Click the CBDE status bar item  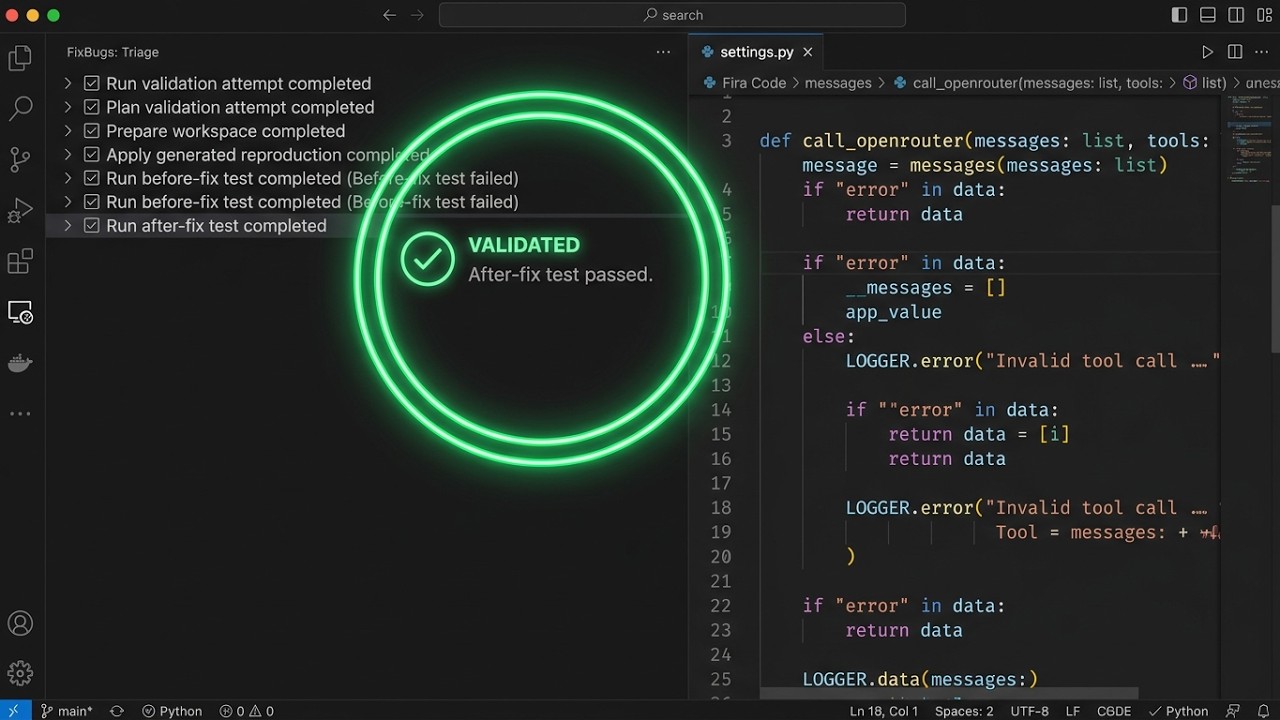[x=1115, y=711]
